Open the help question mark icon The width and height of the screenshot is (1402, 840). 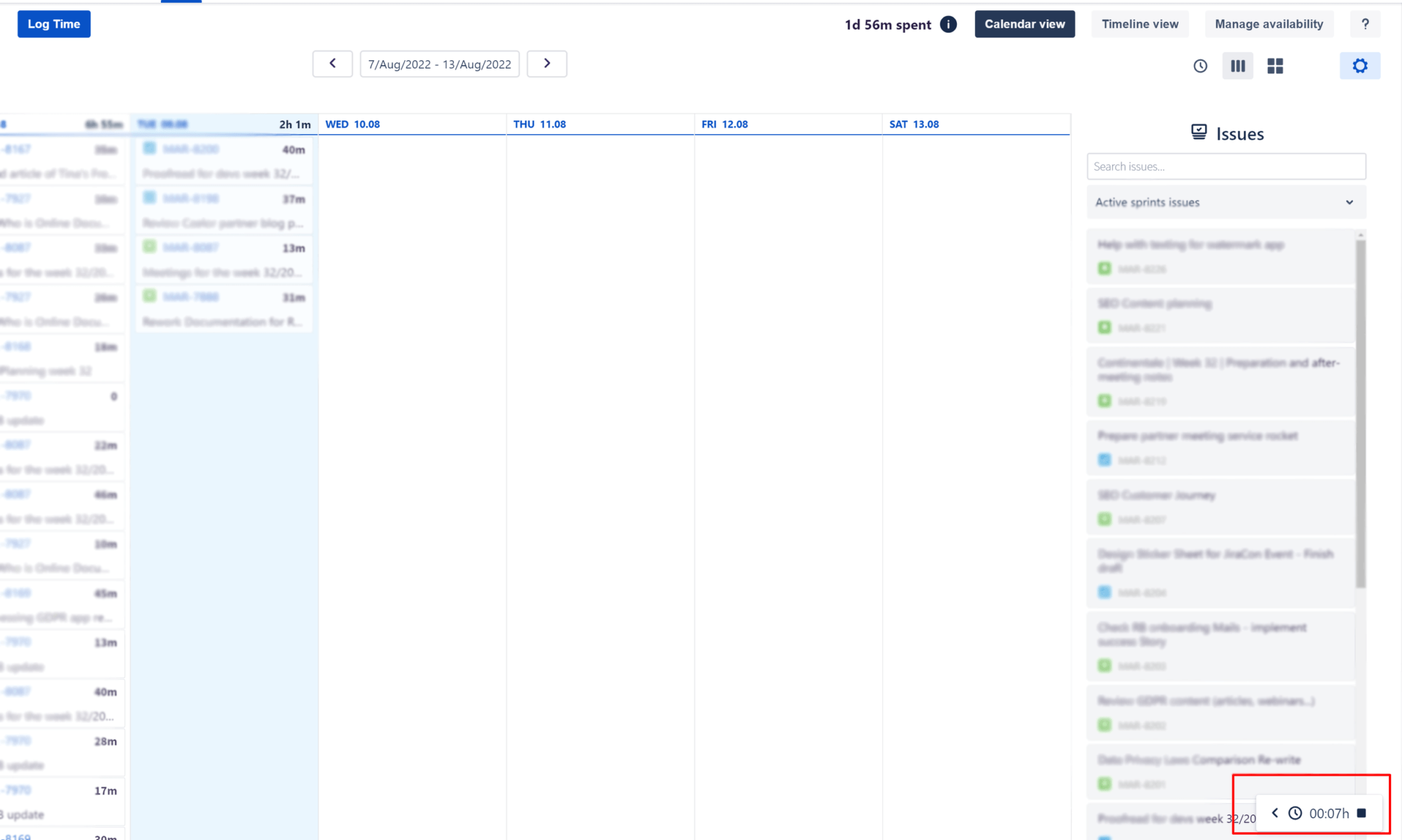click(x=1366, y=24)
